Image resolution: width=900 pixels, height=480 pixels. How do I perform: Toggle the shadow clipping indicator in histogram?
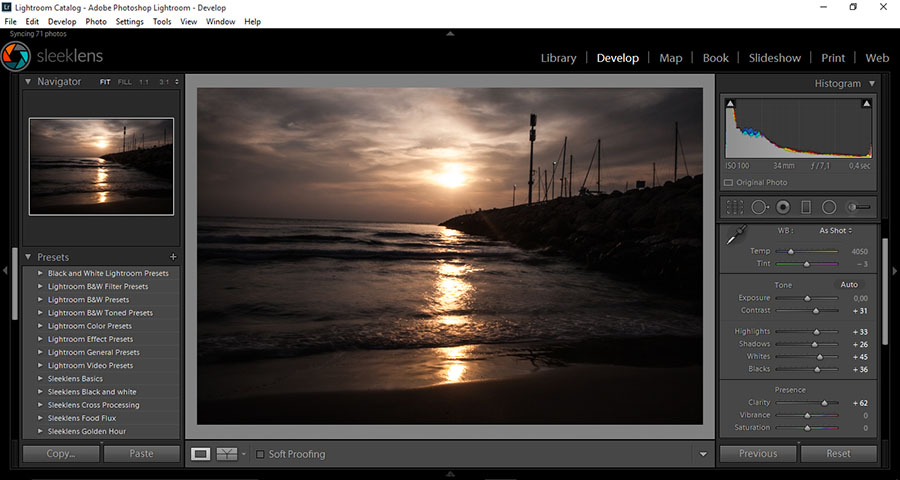(x=730, y=103)
